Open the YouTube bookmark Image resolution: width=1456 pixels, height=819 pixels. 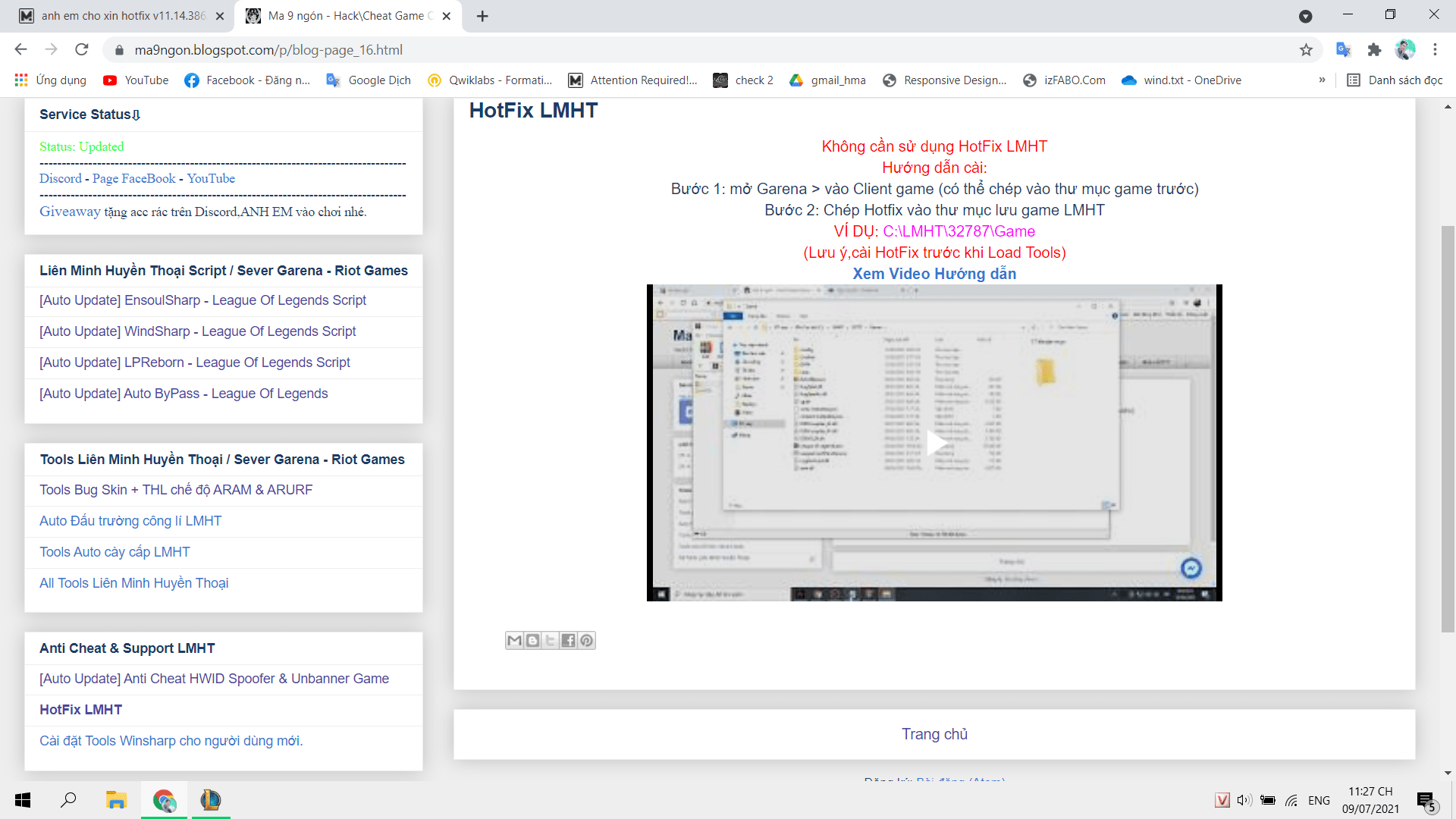point(136,80)
